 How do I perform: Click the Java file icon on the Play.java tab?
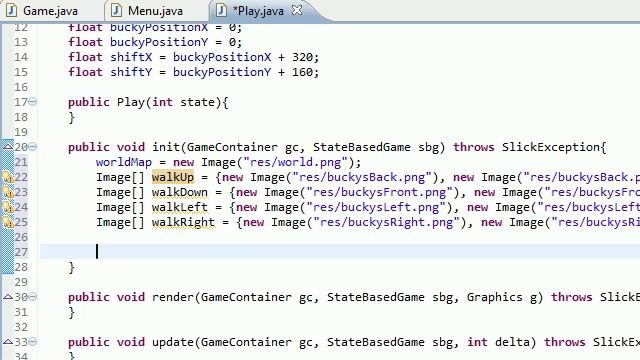click(x=221, y=11)
